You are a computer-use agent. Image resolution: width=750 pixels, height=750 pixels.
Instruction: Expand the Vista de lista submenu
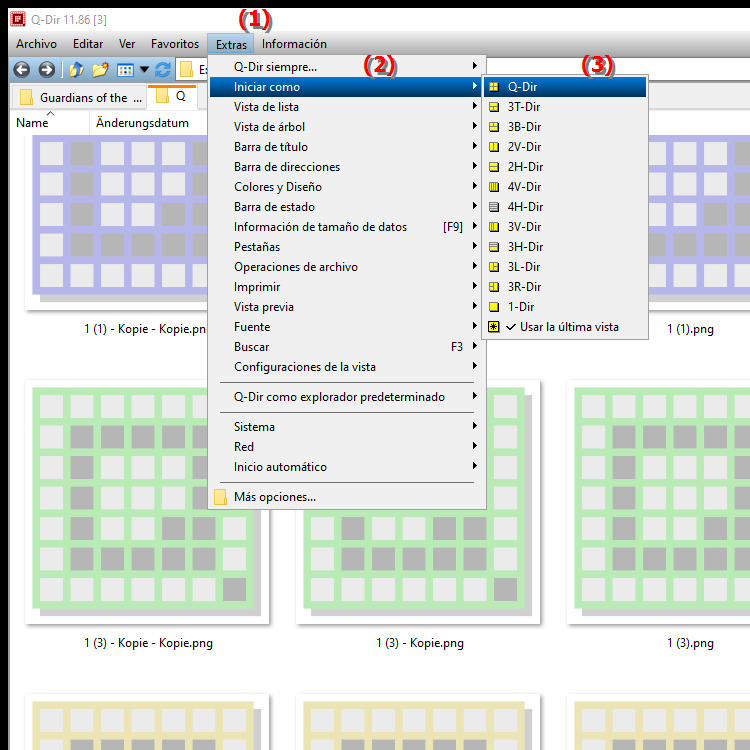474,106
